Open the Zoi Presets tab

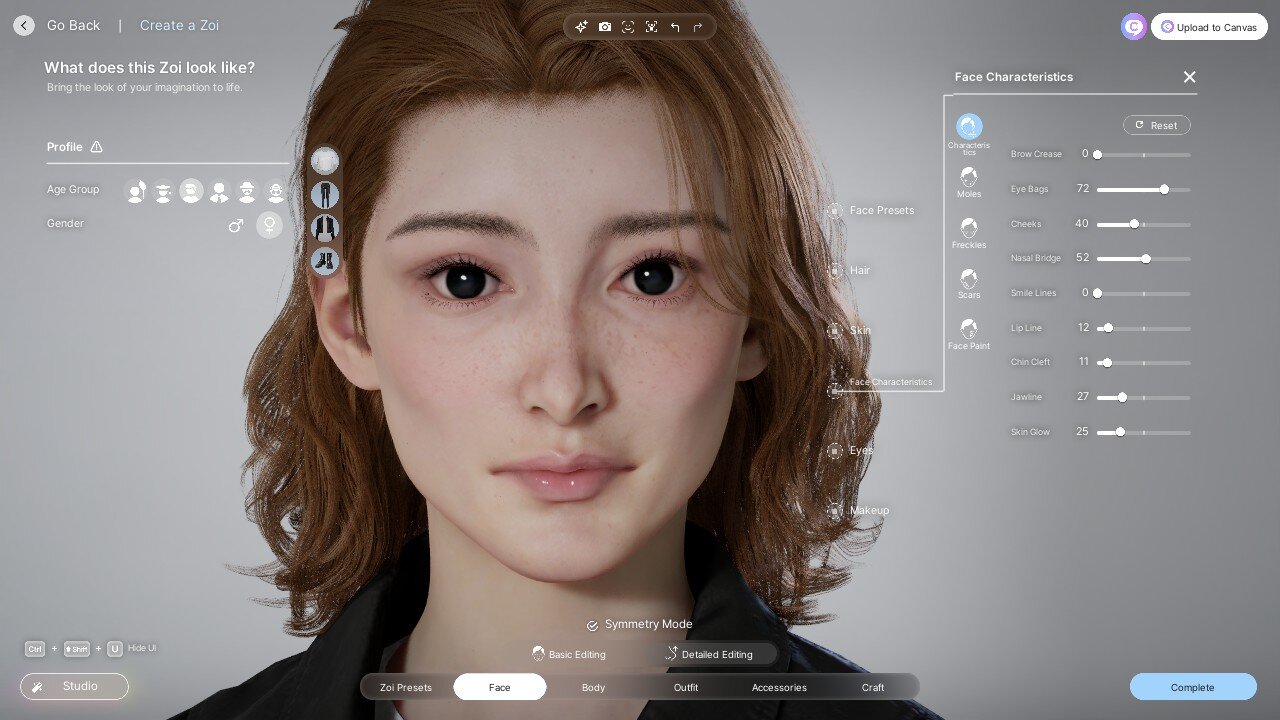[x=406, y=687]
